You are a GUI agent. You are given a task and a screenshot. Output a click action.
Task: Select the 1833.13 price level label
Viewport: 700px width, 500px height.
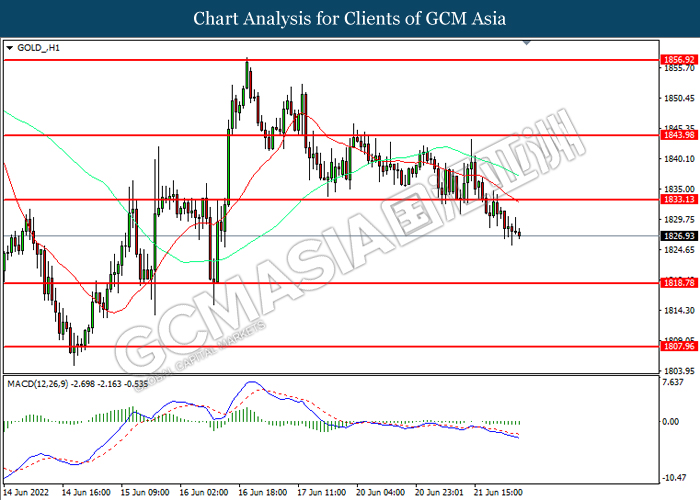679,200
